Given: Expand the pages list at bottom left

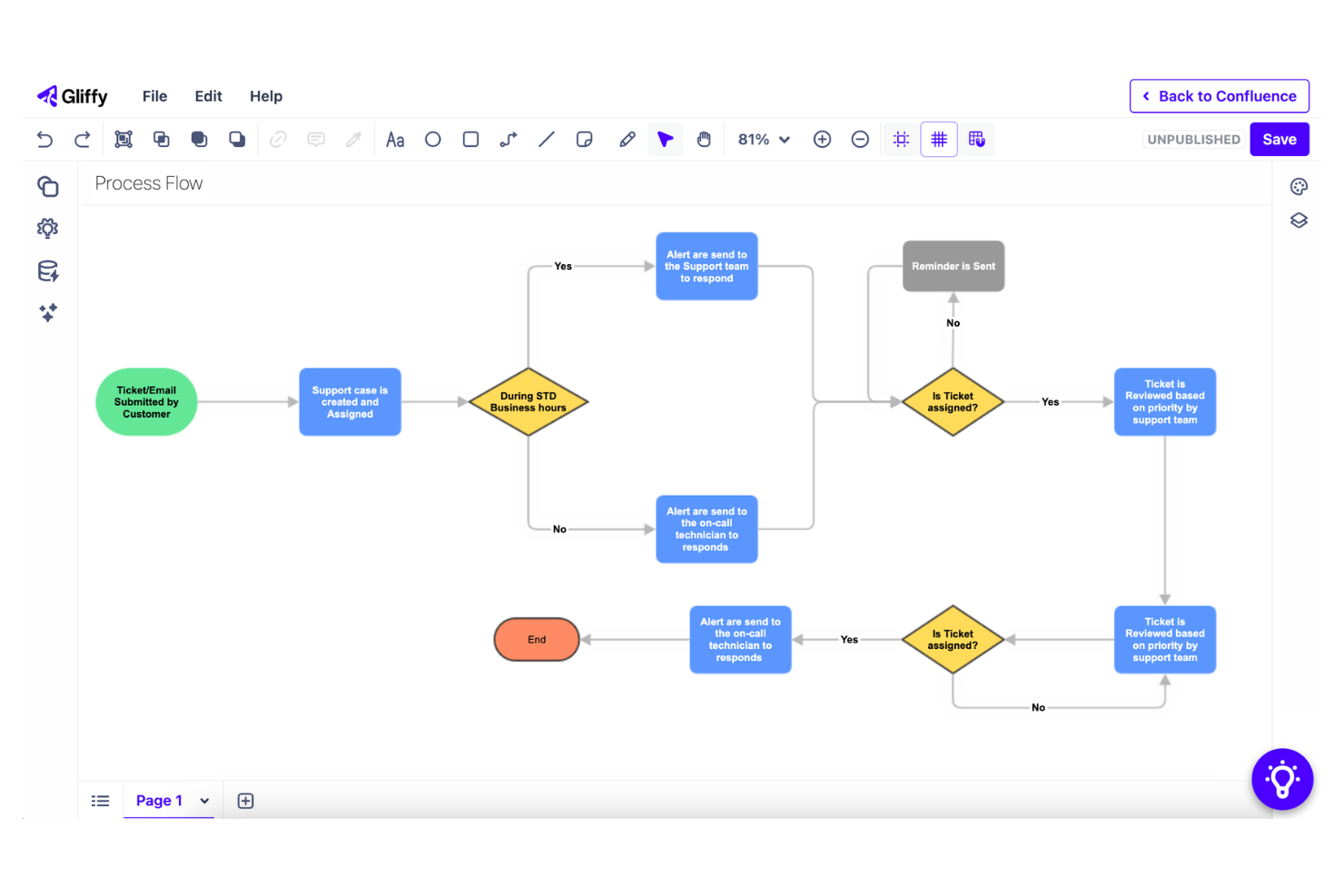Looking at the screenshot, I should pyautogui.click(x=100, y=800).
